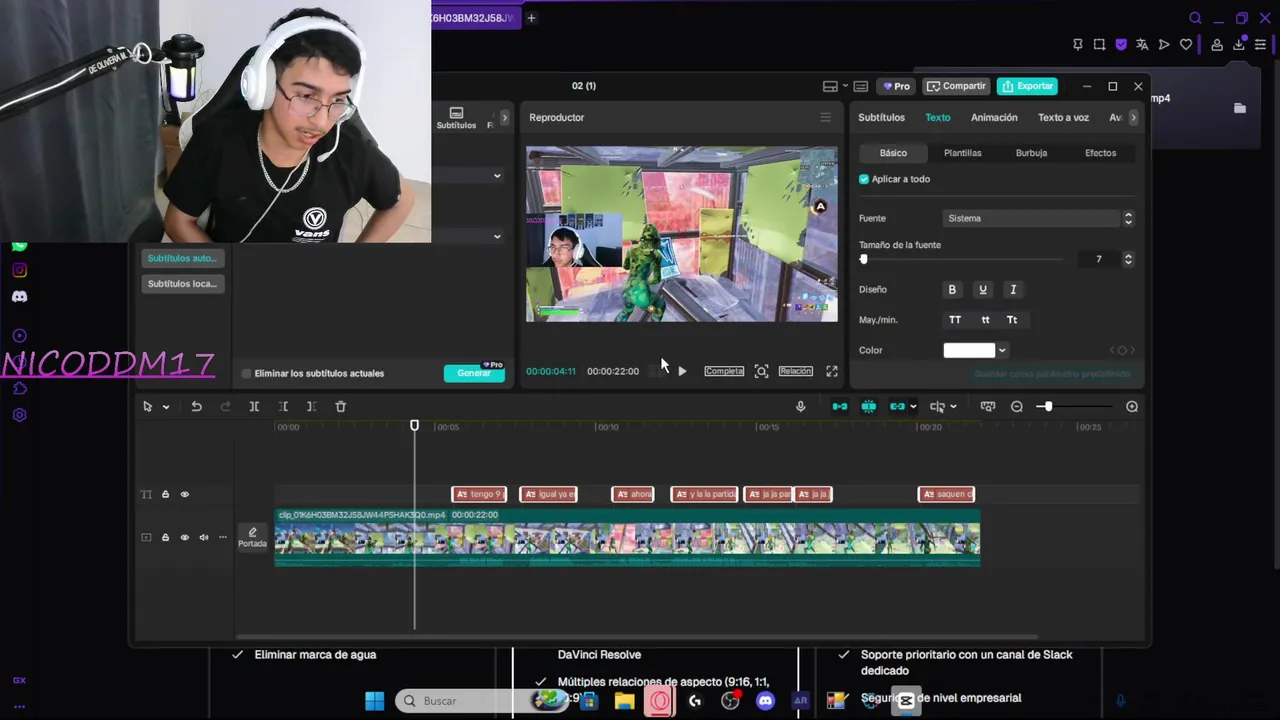The image size is (1280, 720).
Task: Click the font size stepper arrows
Action: (x=1128, y=259)
